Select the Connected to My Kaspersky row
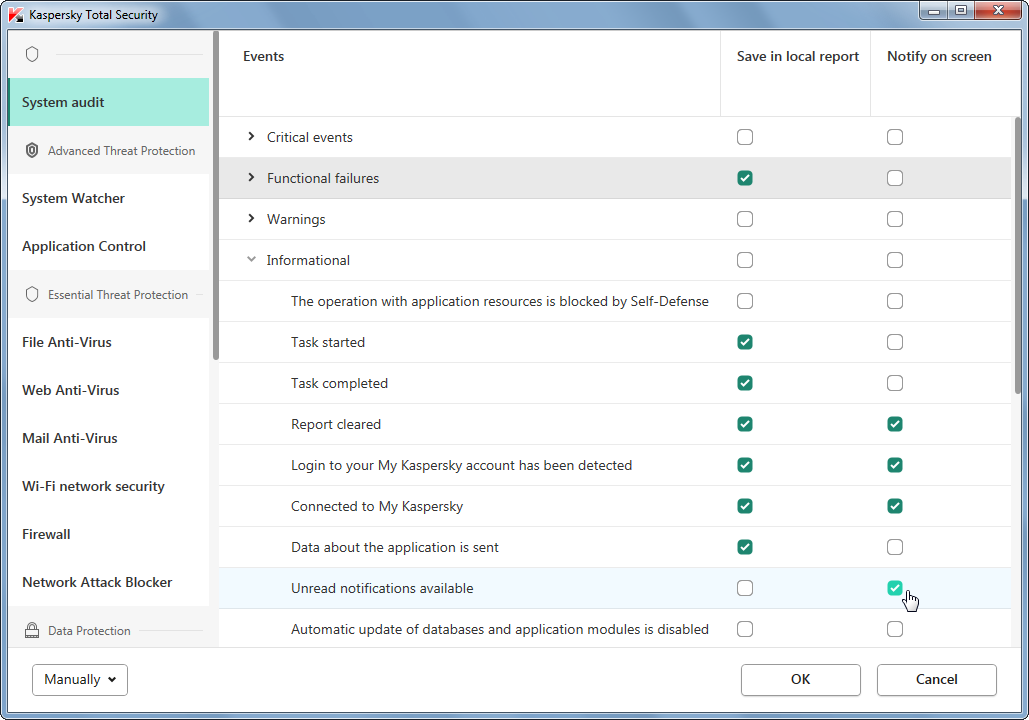Viewport: 1029px width, 720px height. click(x=615, y=506)
